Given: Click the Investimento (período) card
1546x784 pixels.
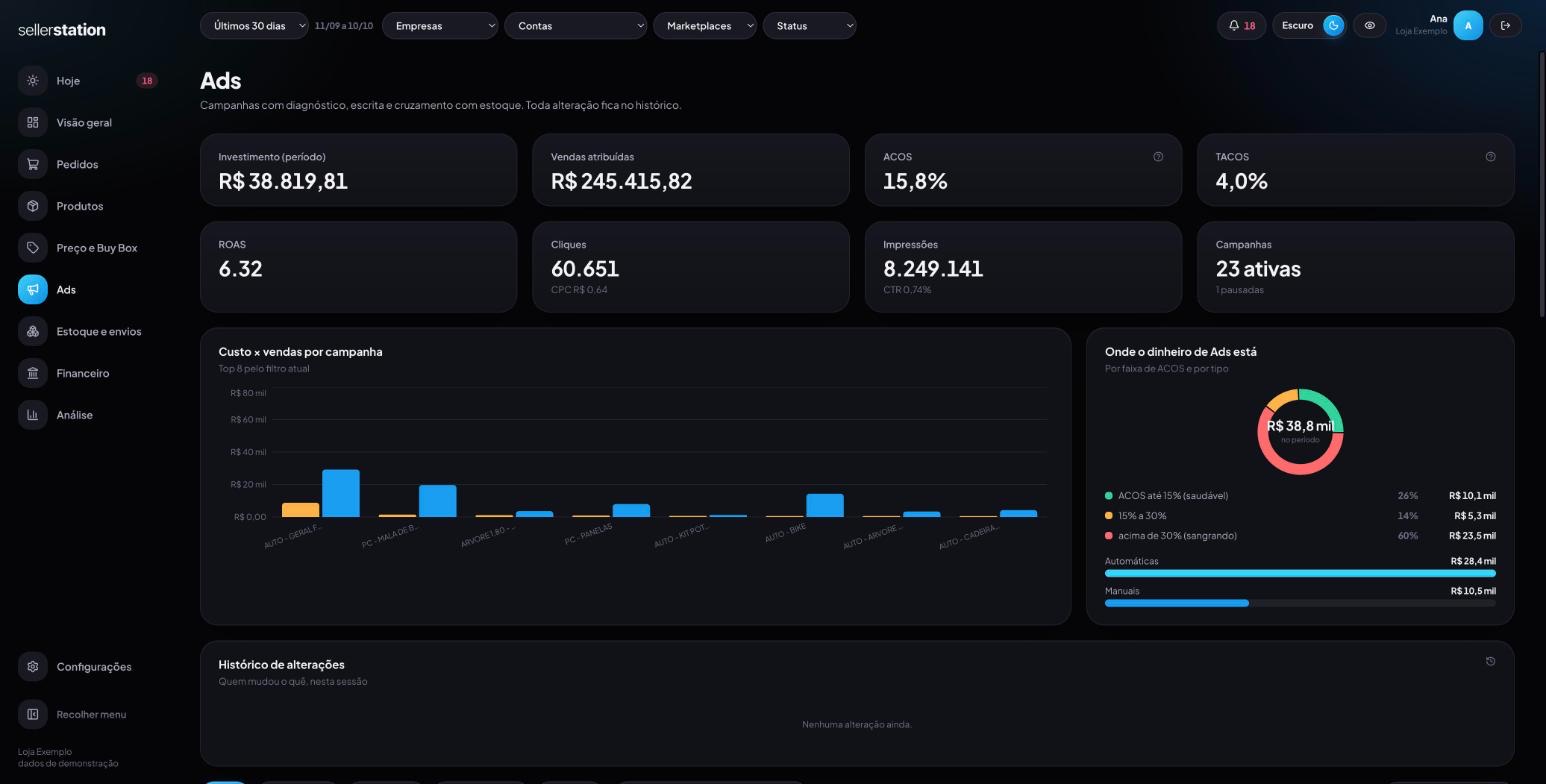Looking at the screenshot, I should 359,170.
